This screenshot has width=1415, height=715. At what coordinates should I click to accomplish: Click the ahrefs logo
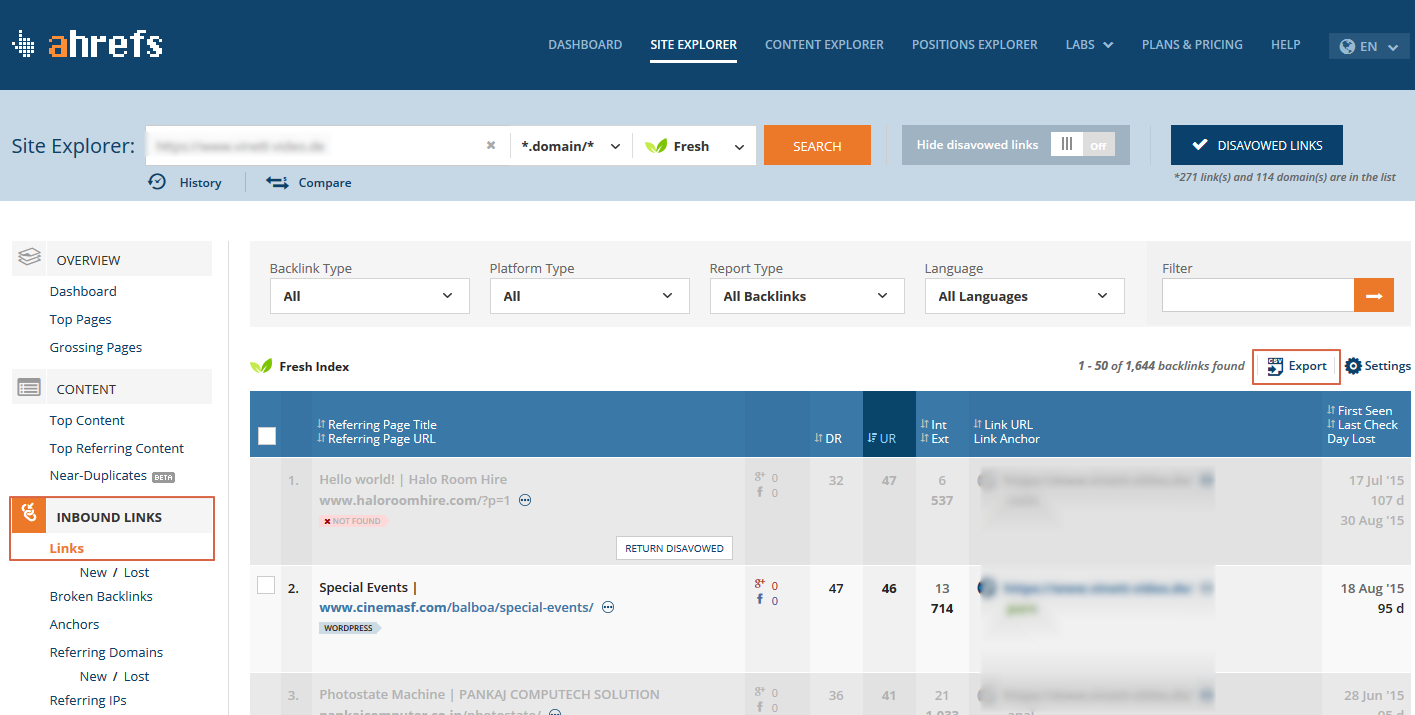(88, 44)
